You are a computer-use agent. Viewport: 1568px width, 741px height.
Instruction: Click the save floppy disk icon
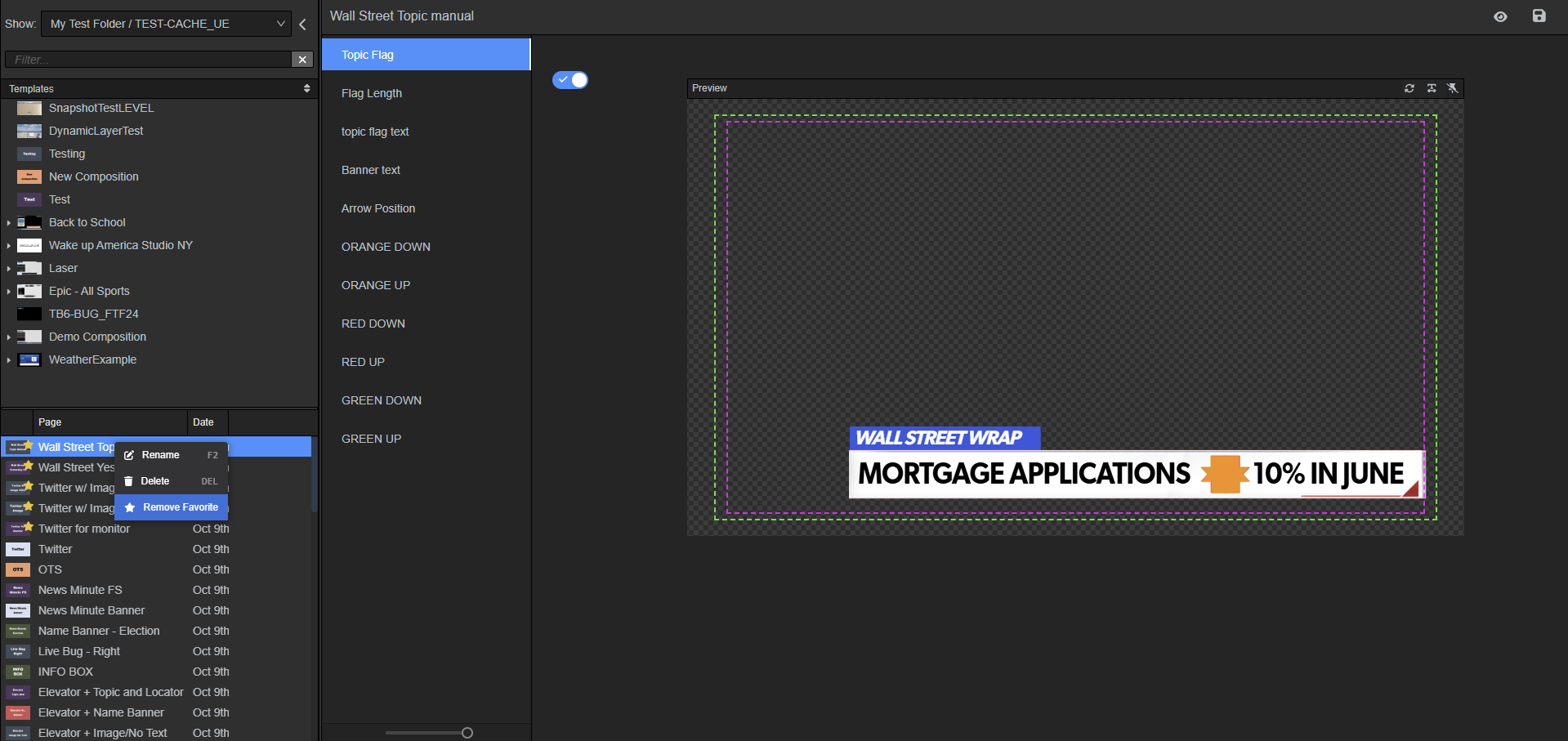tap(1539, 16)
